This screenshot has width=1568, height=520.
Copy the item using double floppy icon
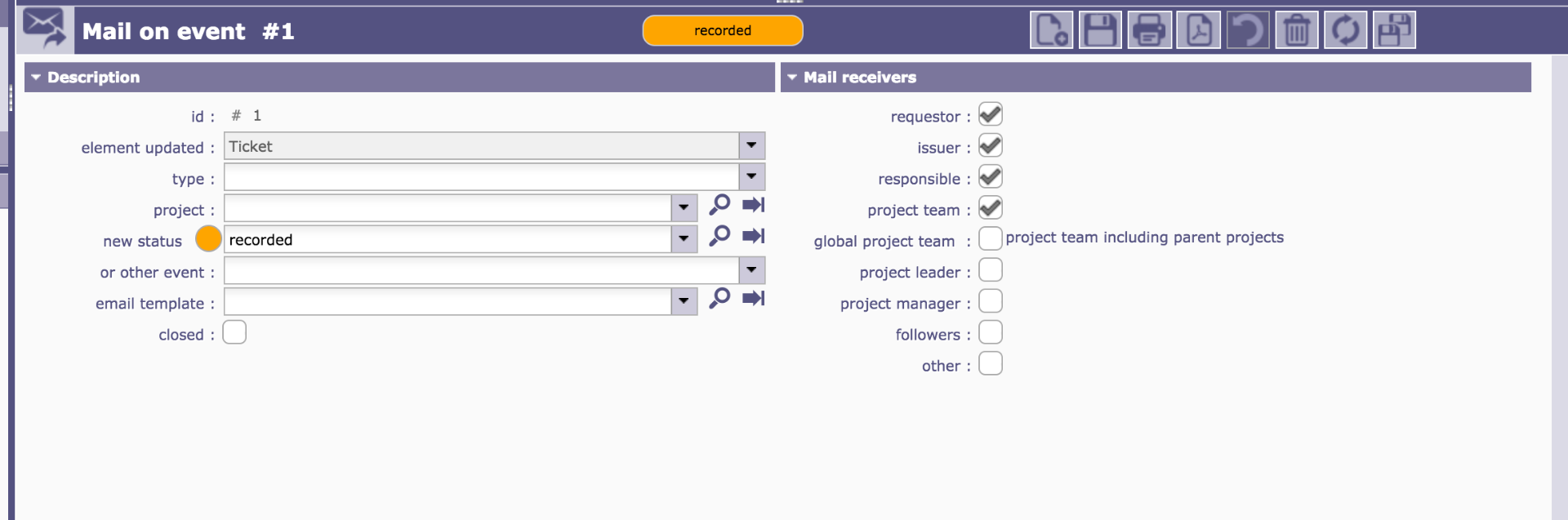coord(1394,31)
